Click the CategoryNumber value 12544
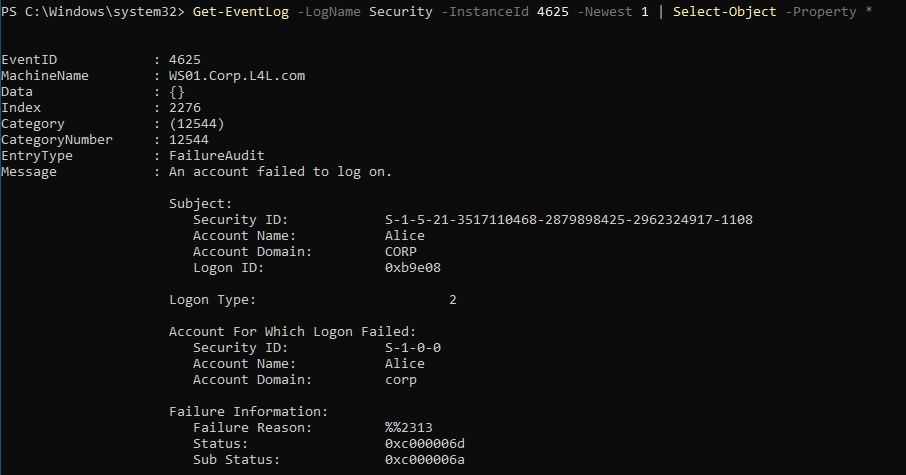 click(189, 140)
